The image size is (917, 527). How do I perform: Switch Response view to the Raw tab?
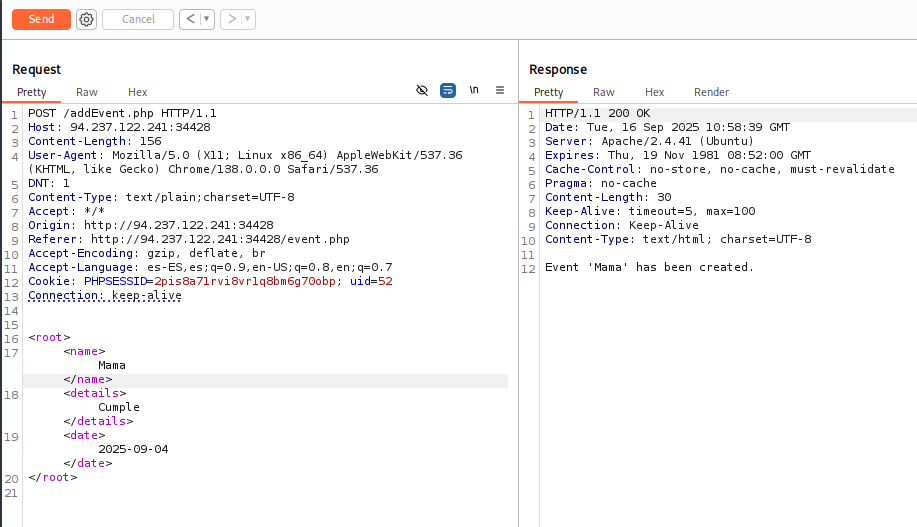point(604,92)
